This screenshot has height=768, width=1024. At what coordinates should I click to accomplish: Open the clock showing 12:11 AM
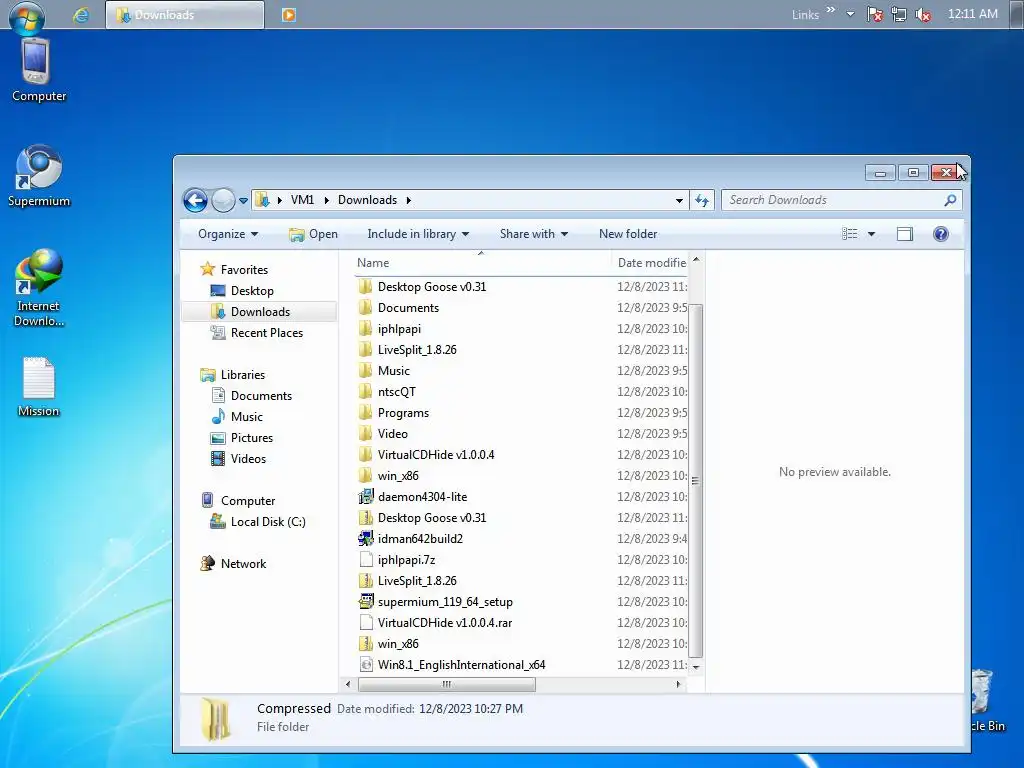click(972, 14)
